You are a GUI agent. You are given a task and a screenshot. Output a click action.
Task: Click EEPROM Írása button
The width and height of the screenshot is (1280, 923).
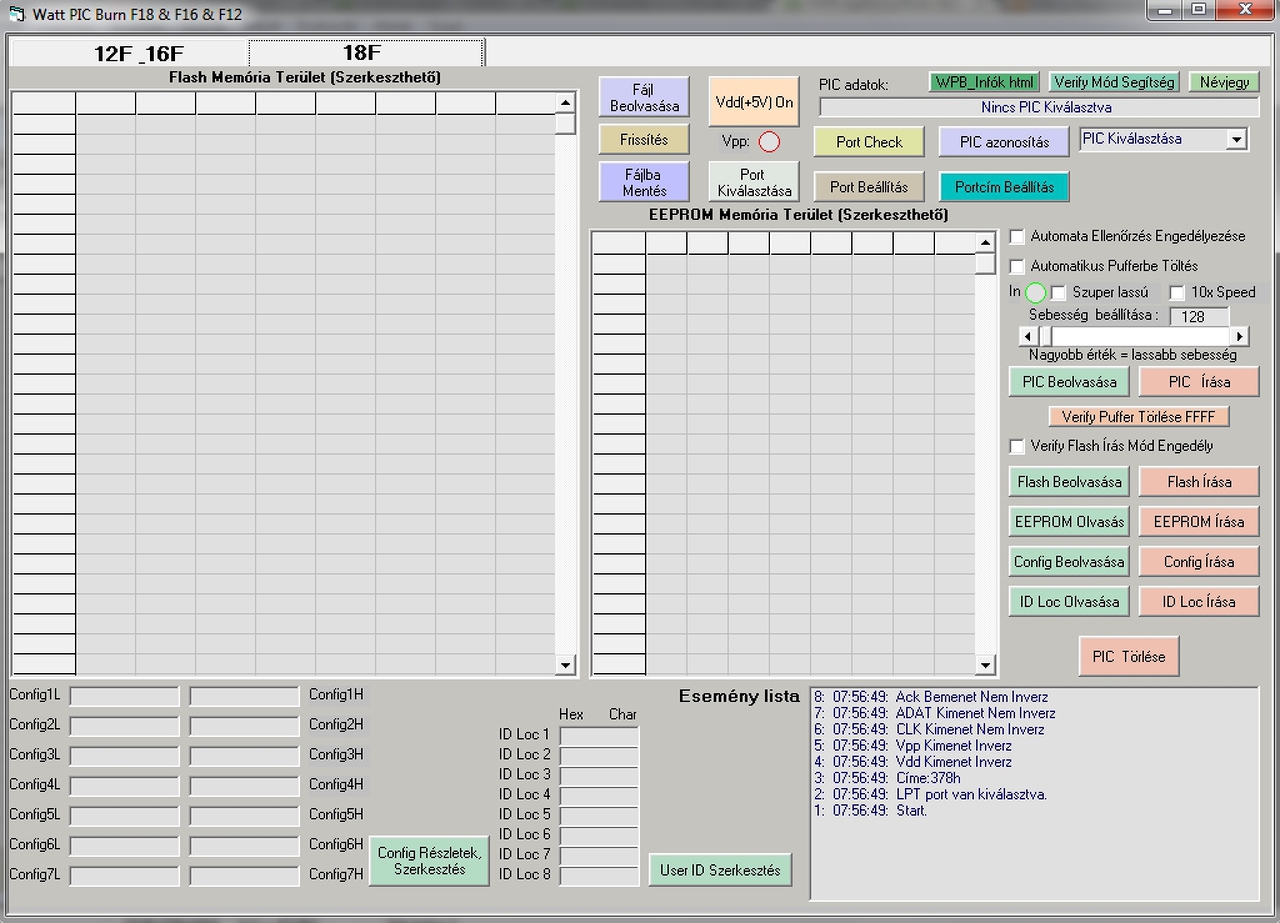pyautogui.click(x=1199, y=522)
